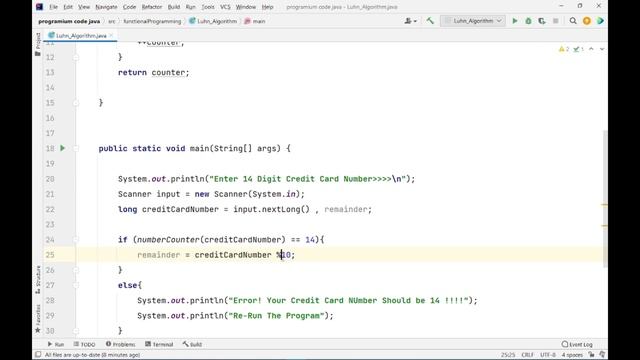Click the IntelliJ logo icon in the title bar
This screenshot has height=360, width=640.
tap(39, 7)
